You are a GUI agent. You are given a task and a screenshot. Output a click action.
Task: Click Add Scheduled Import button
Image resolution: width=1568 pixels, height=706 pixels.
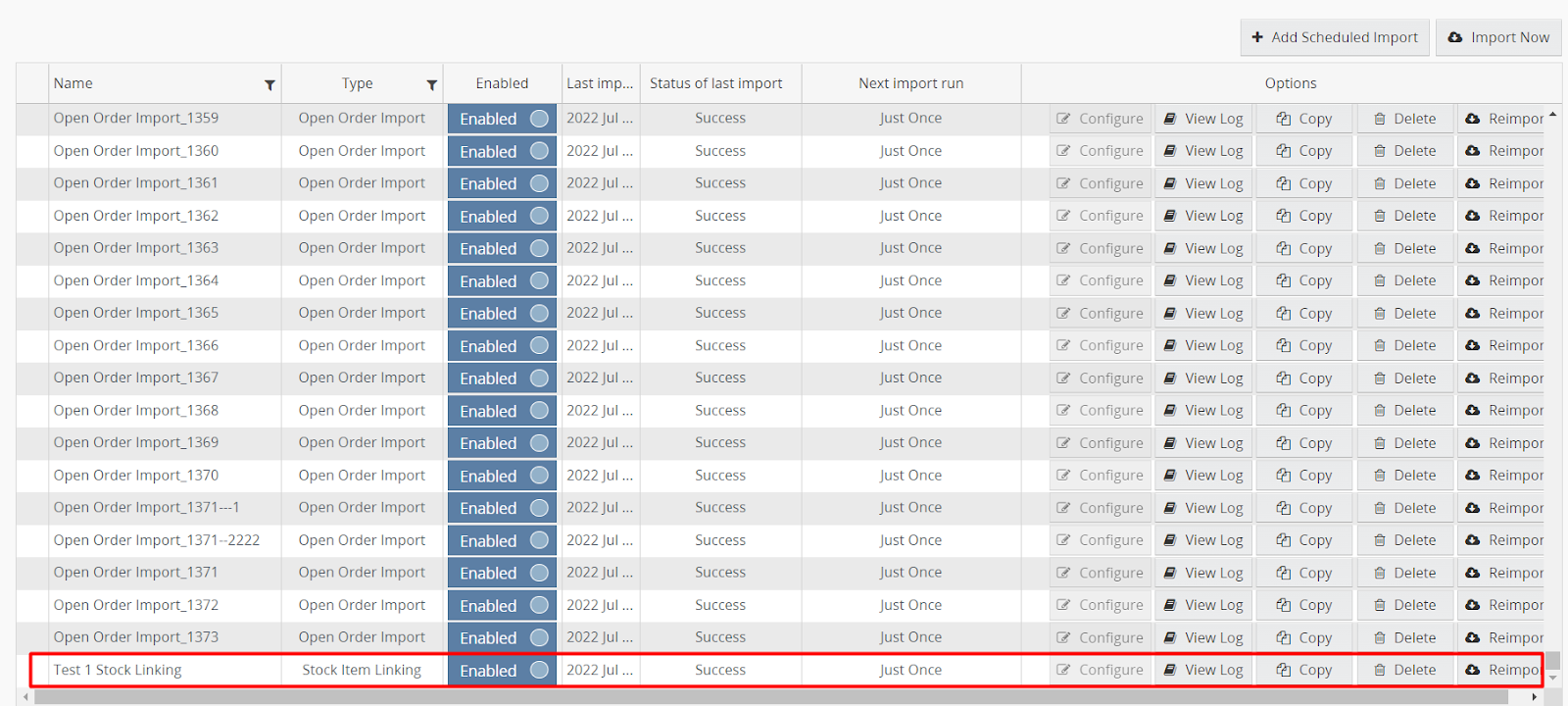click(1335, 37)
